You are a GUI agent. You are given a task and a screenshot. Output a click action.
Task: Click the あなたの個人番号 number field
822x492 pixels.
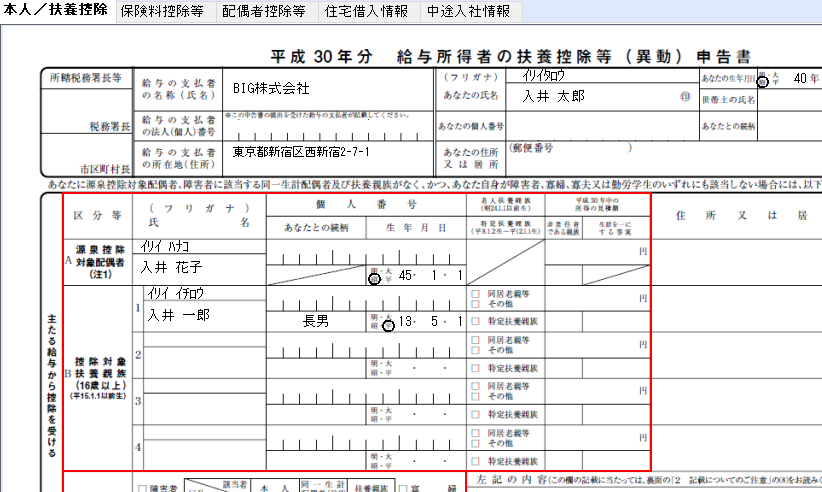(x=602, y=126)
